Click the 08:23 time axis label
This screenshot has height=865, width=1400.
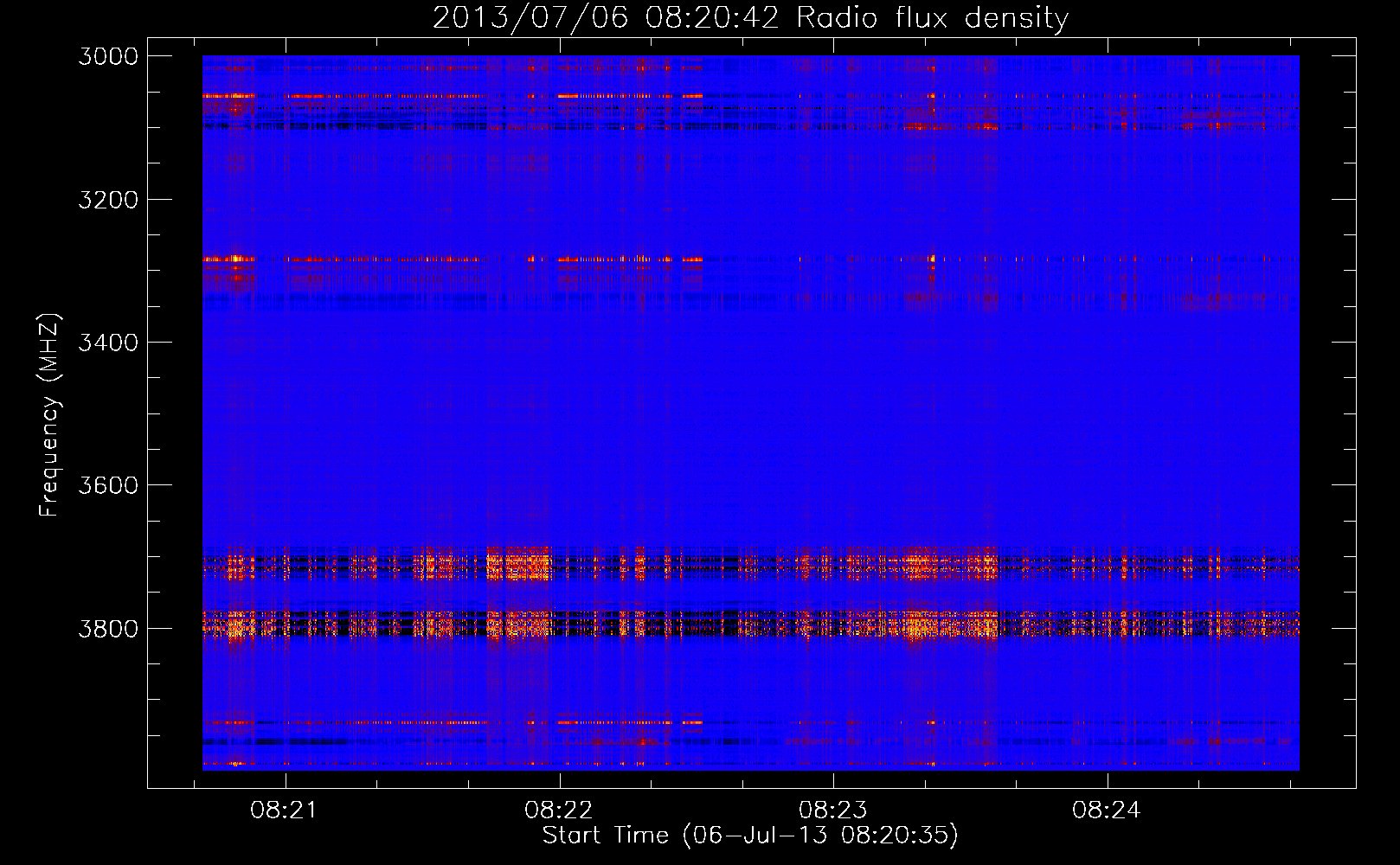pos(832,811)
